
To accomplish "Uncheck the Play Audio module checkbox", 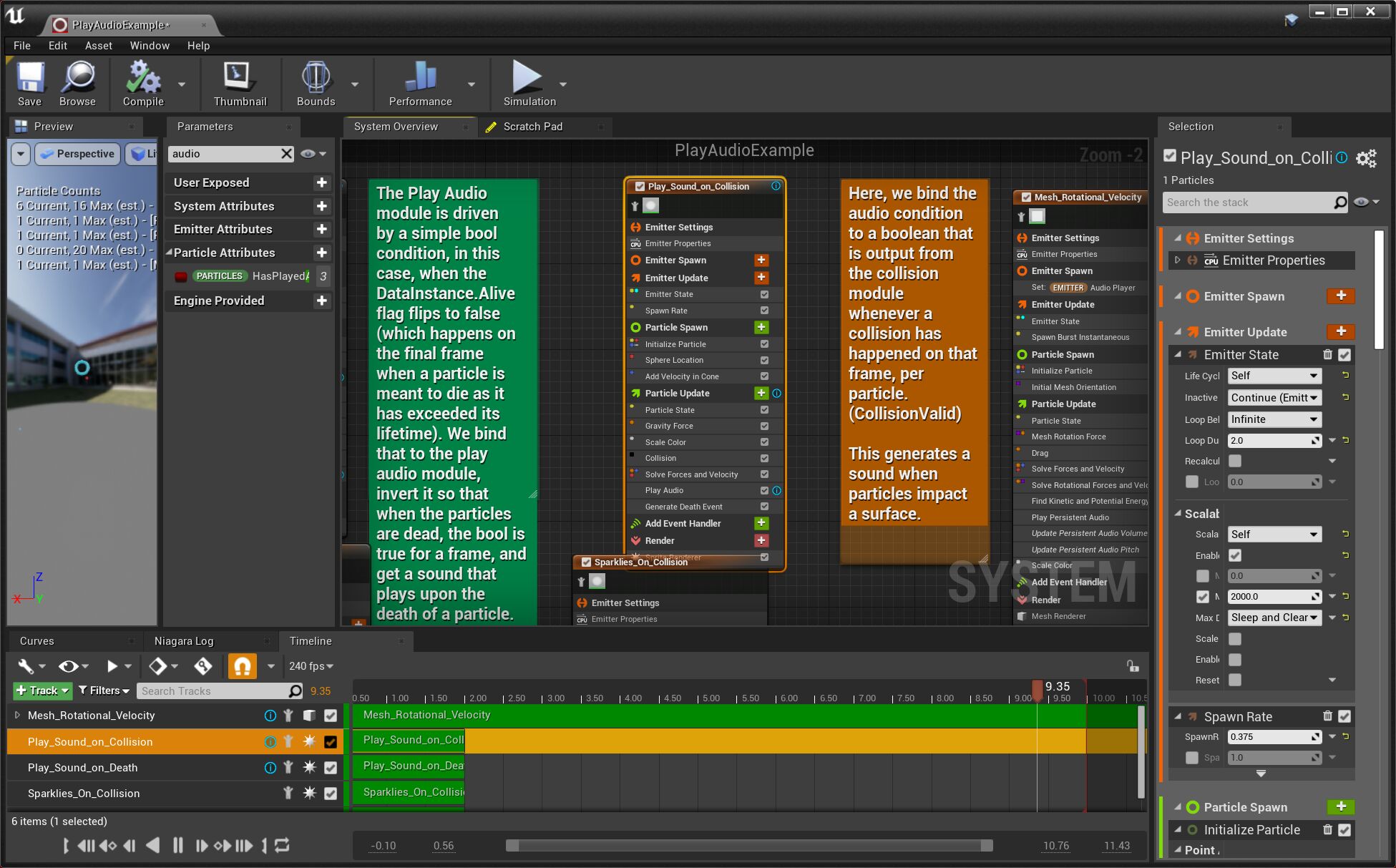I will pos(763,490).
